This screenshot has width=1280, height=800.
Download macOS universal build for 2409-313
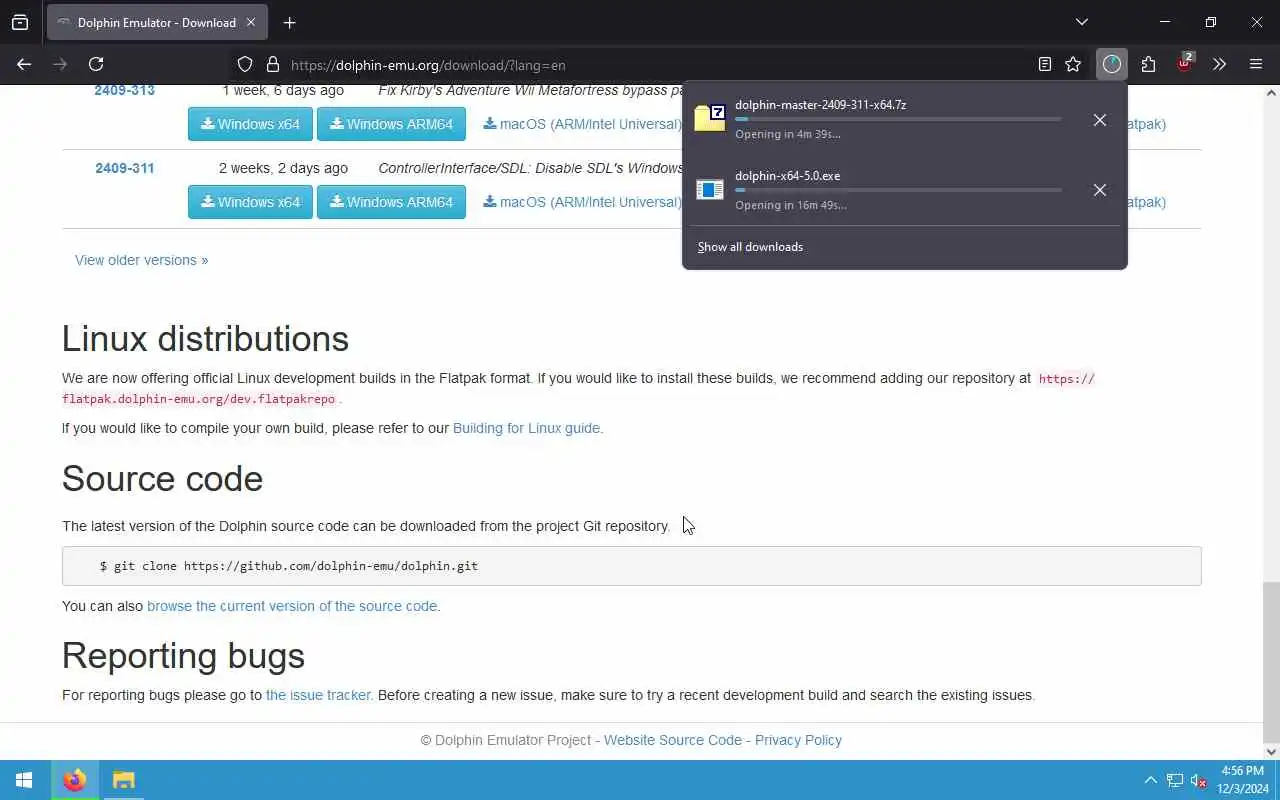(x=582, y=124)
